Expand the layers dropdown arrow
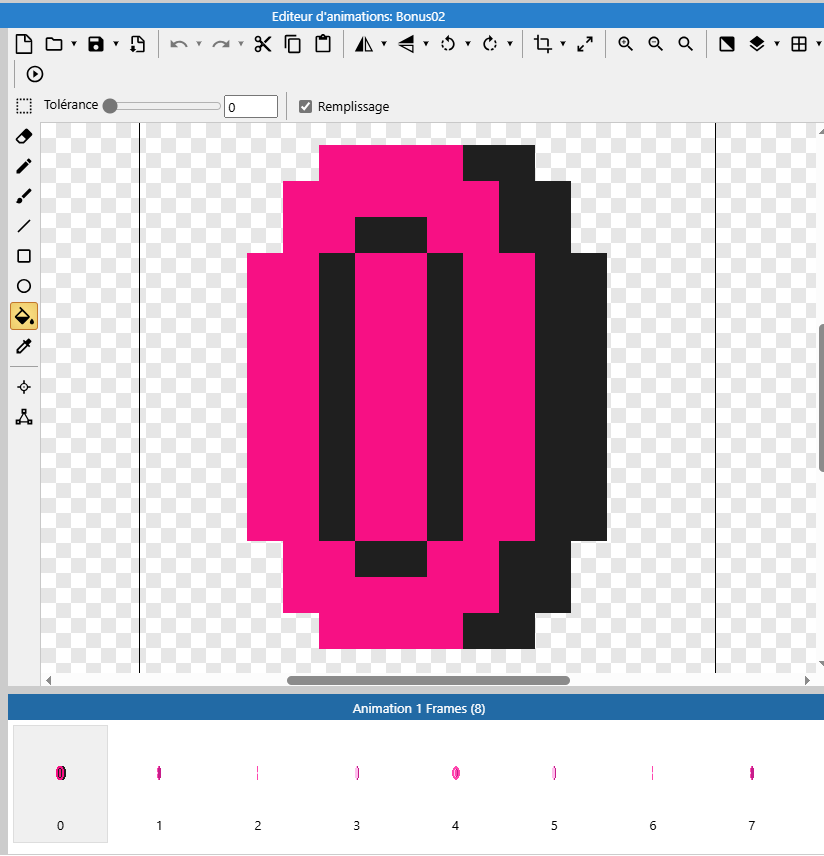Viewport: 824px width, 856px height. click(776, 44)
